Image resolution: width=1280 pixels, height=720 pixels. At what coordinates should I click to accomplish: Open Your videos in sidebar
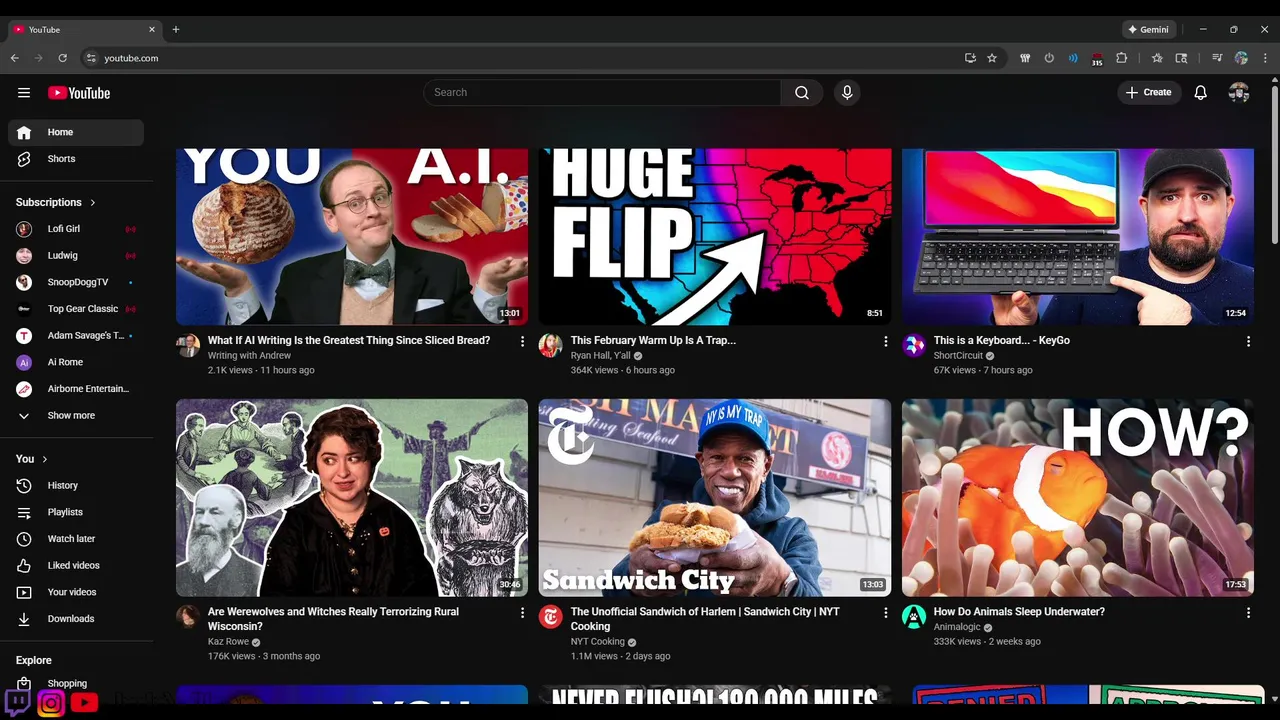coord(76,592)
